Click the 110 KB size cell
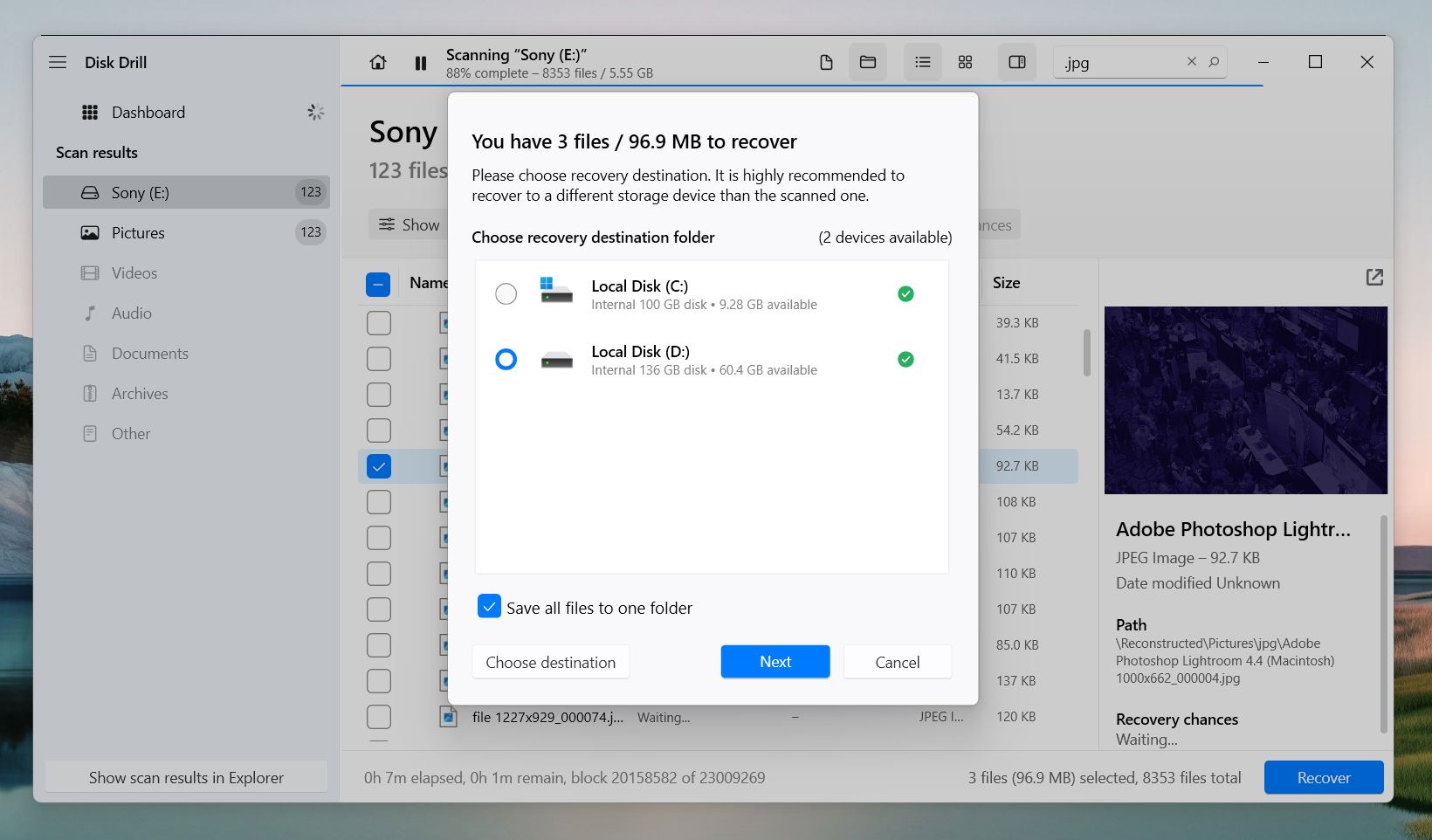This screenshot has height=840, width=1432. tap(1015, 574)
